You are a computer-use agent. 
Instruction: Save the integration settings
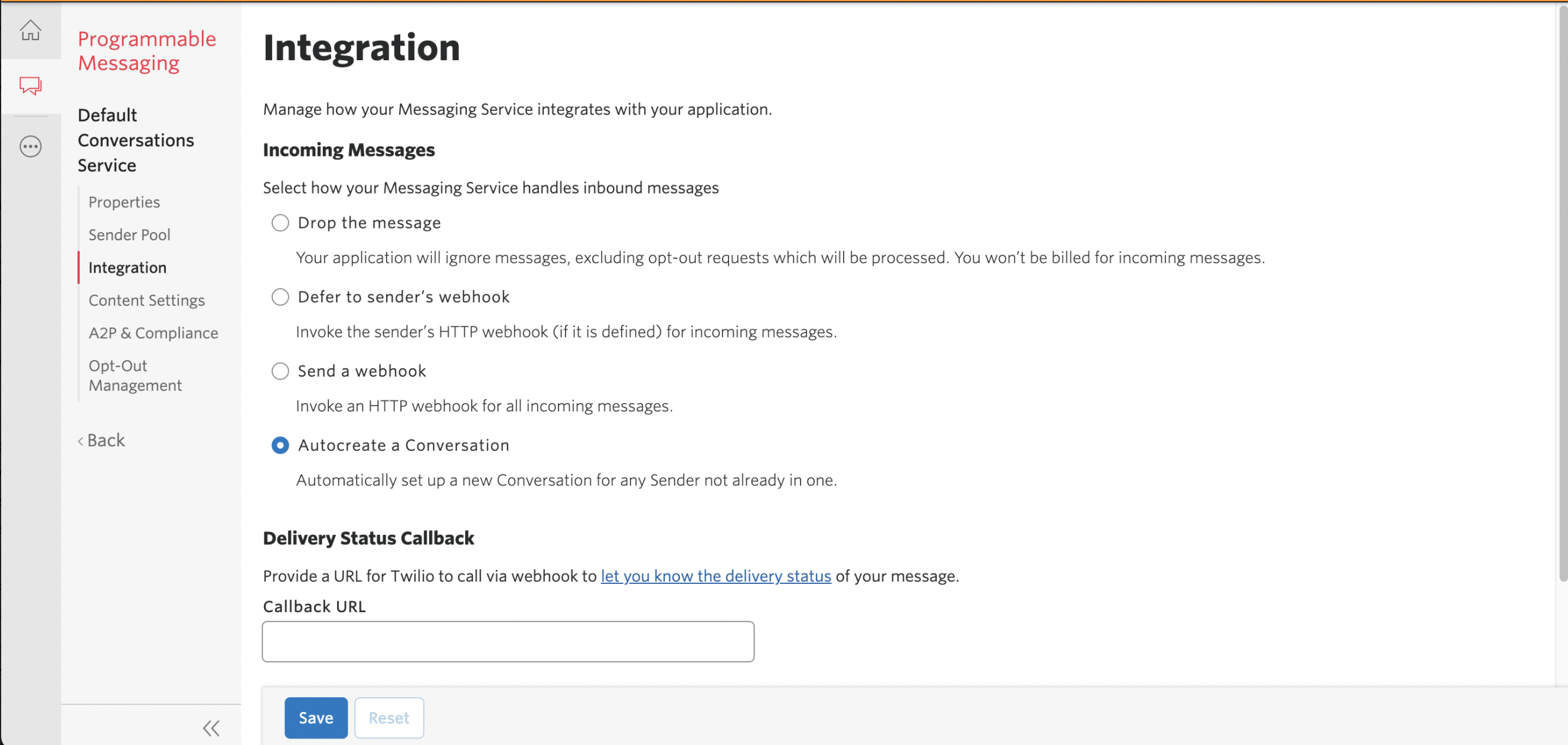tap(315, 717)
